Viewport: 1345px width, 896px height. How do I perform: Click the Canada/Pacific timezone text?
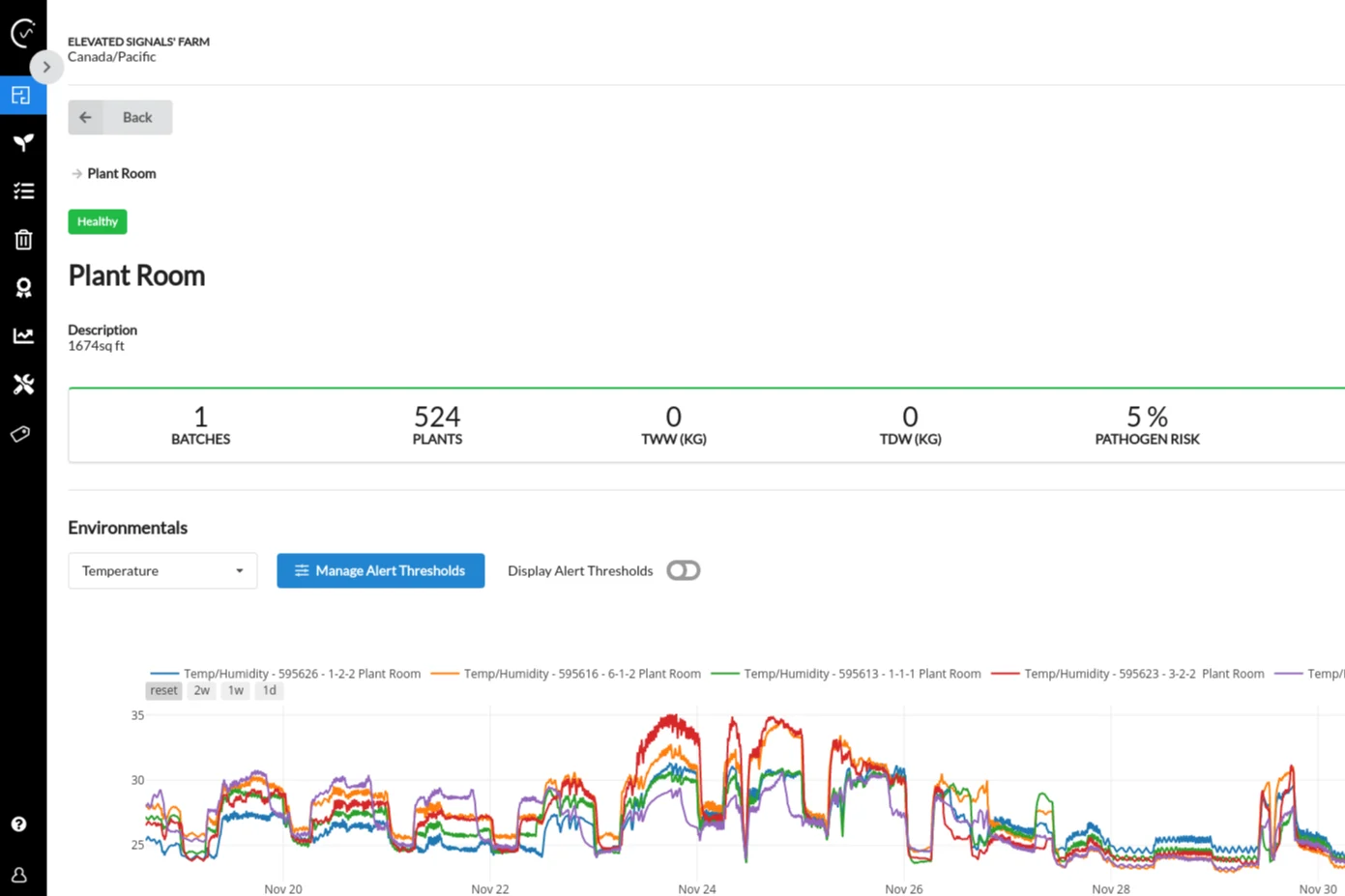pyautogui.click(x=111, y=57)
